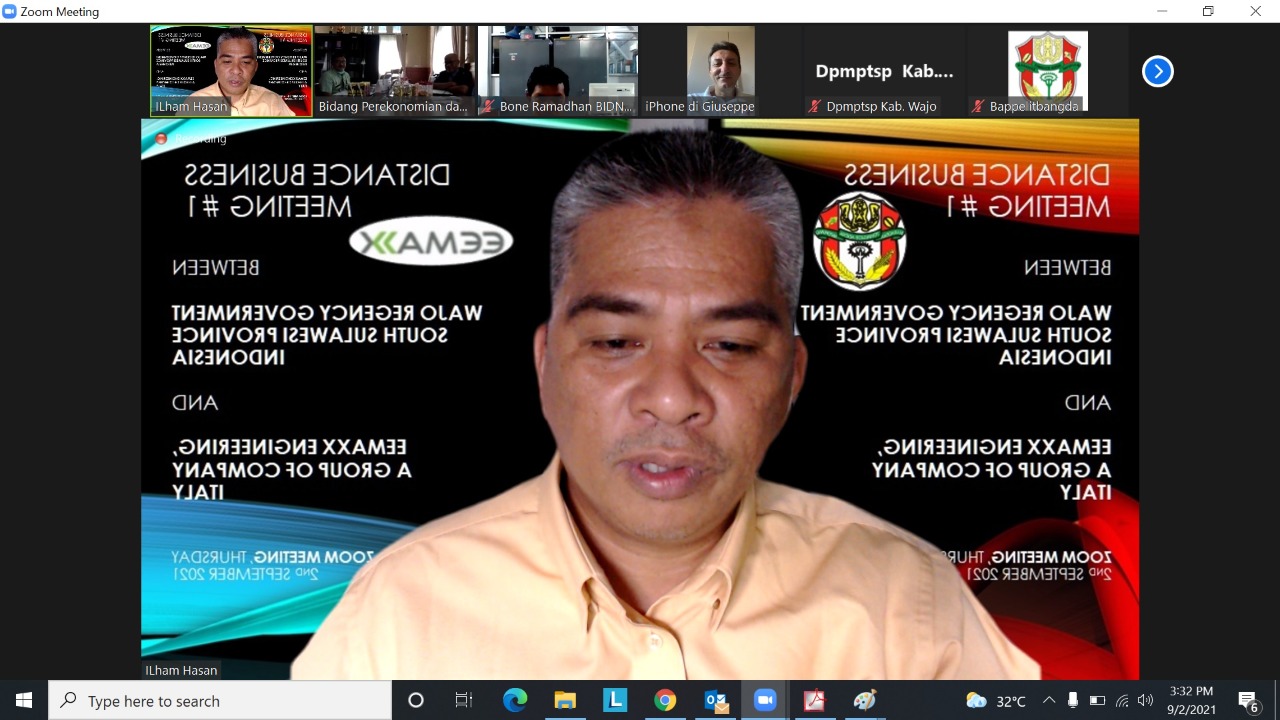Open Outlook from the taskbar

click(716, 700)
